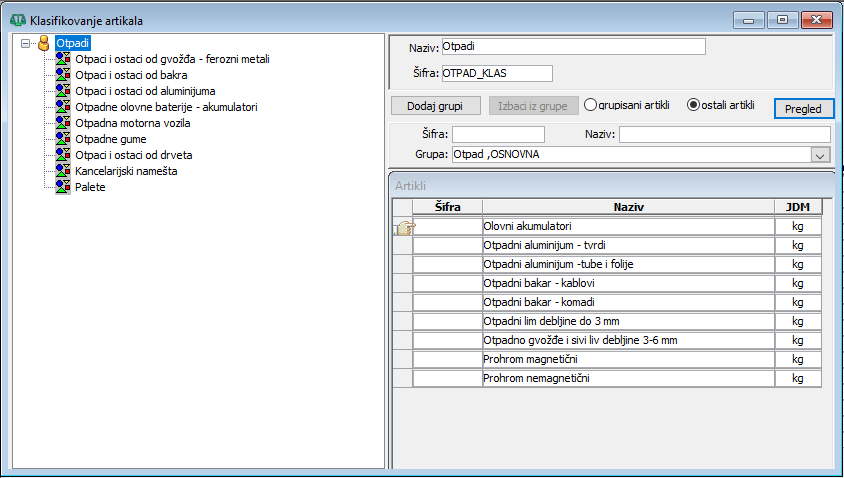The height and width of the screenshot is (478, 844).
Task: Open the Grupa dropdown list
Action: 820,155
